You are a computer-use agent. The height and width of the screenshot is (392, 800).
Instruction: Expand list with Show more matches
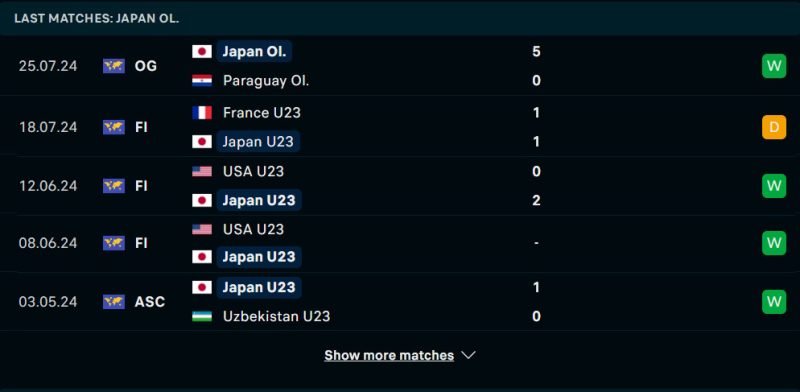pyautogui.click(x=389, y=355)
